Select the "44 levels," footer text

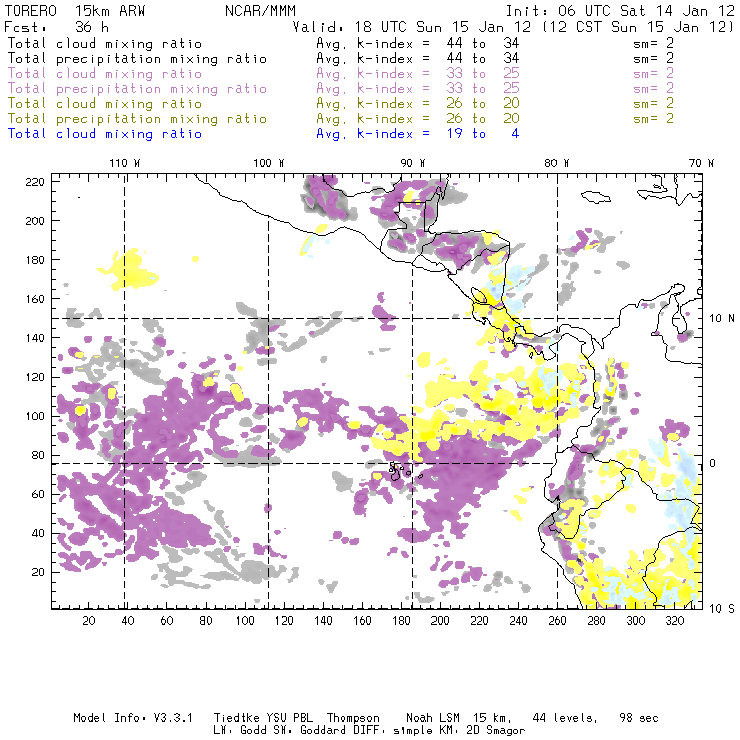coord(565,718)
